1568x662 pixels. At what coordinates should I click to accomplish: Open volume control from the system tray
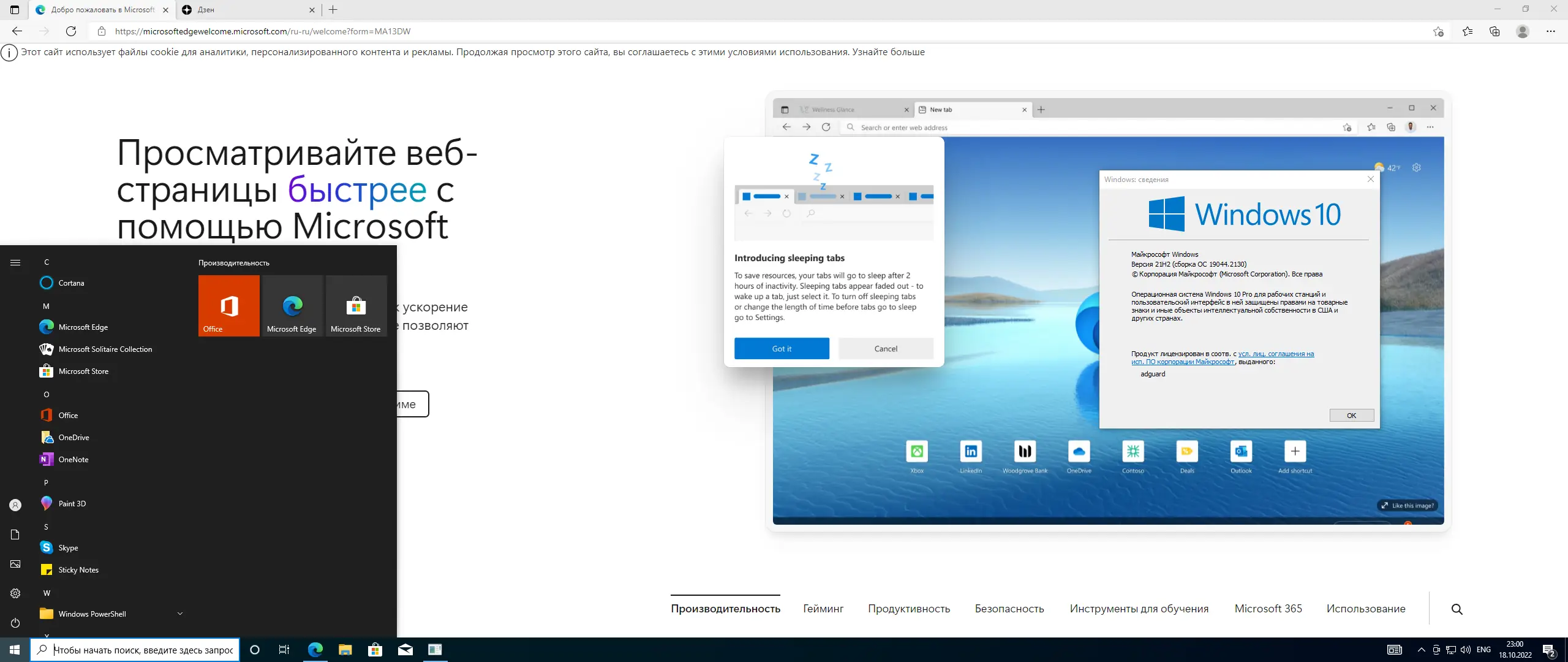tap(1465, 650)
